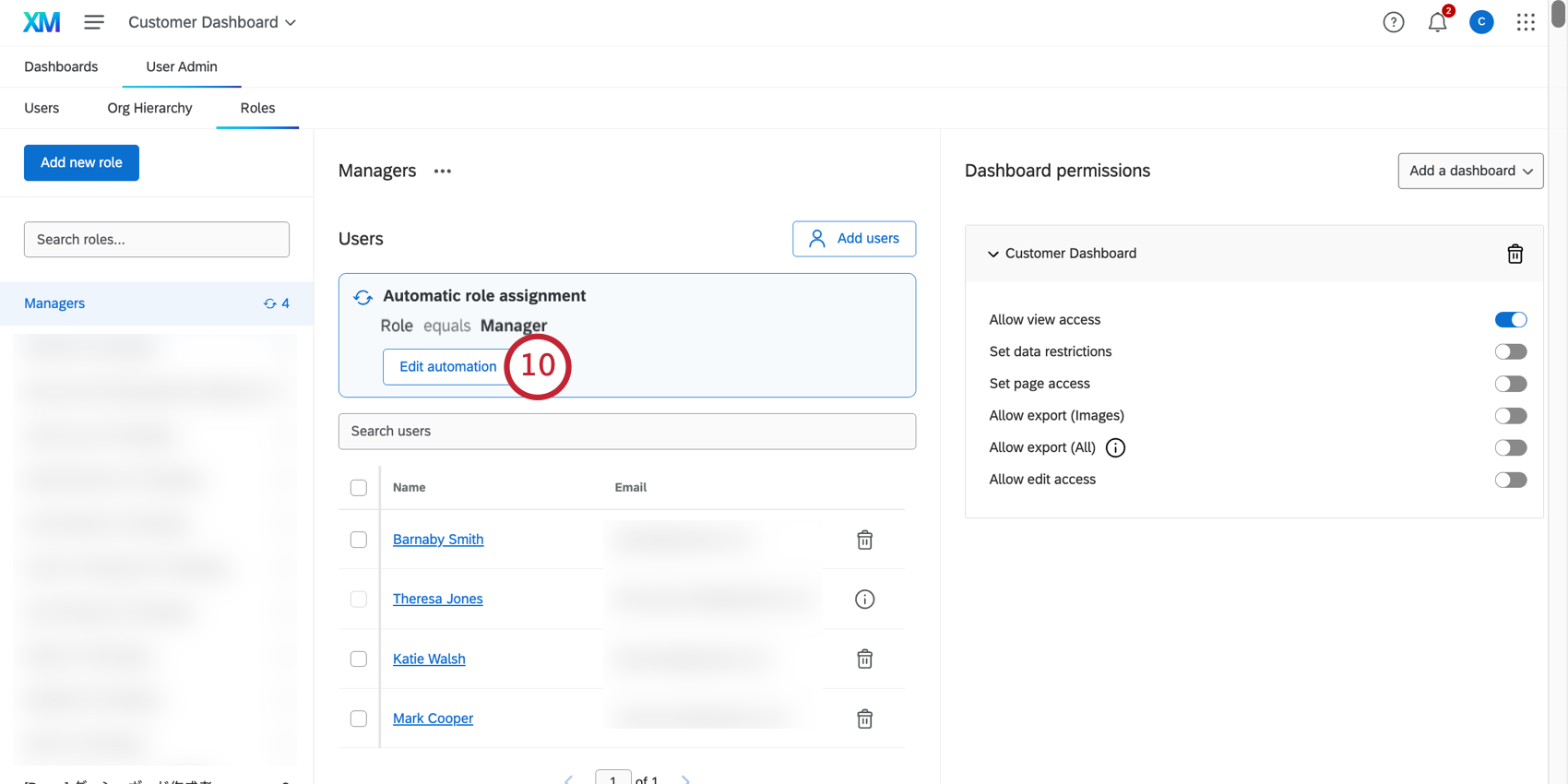1568x784 pixels.
Task: Check the Katie Walsh checkbox
Action: pyautogui.click(x=359, y=659)
